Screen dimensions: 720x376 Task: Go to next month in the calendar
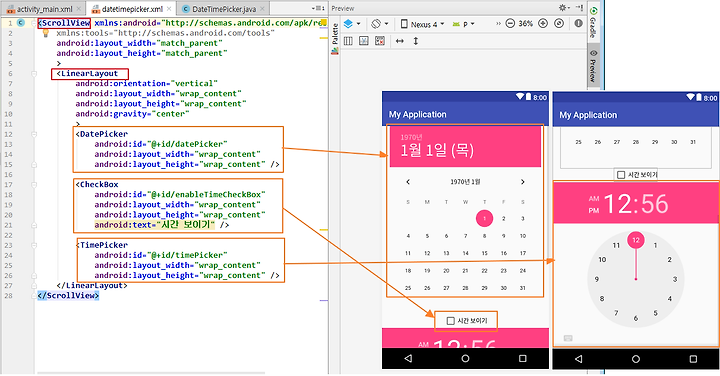click(523, 182)
